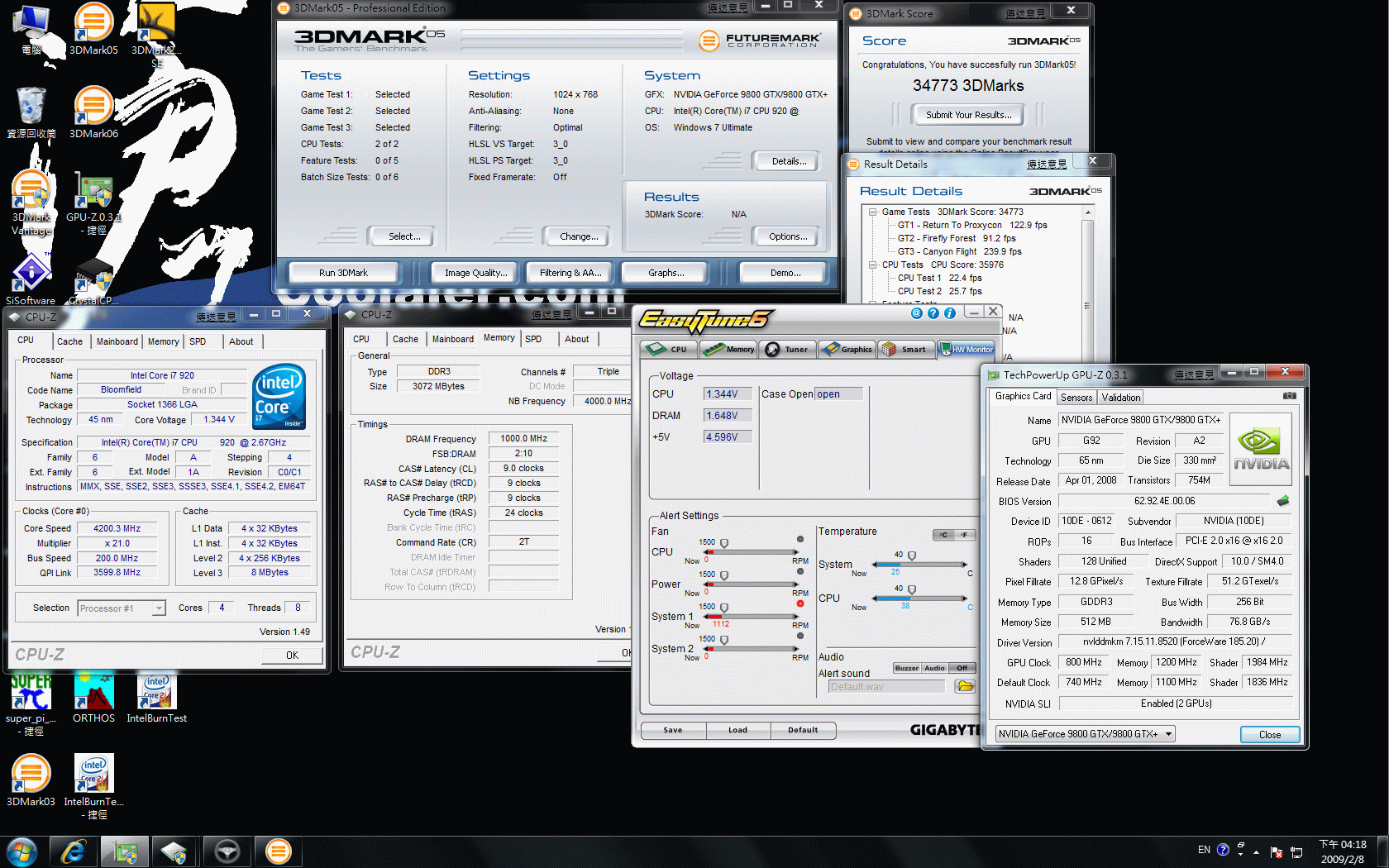1389x868 pixels.
Task: Click Details... button under System
Action: pos(789,161)
